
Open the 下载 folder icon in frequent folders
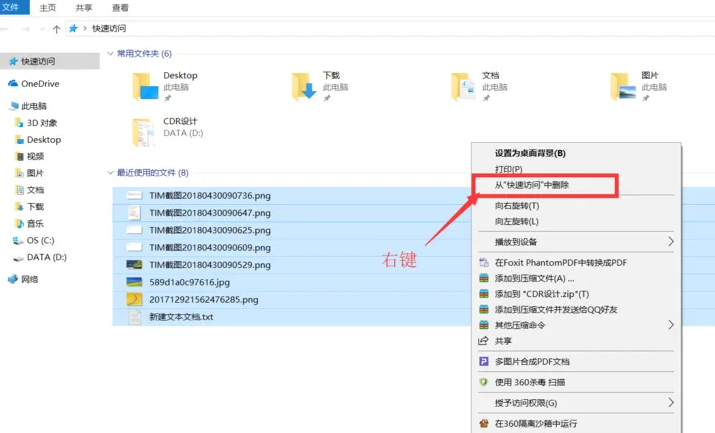click(x=304, y=87)
